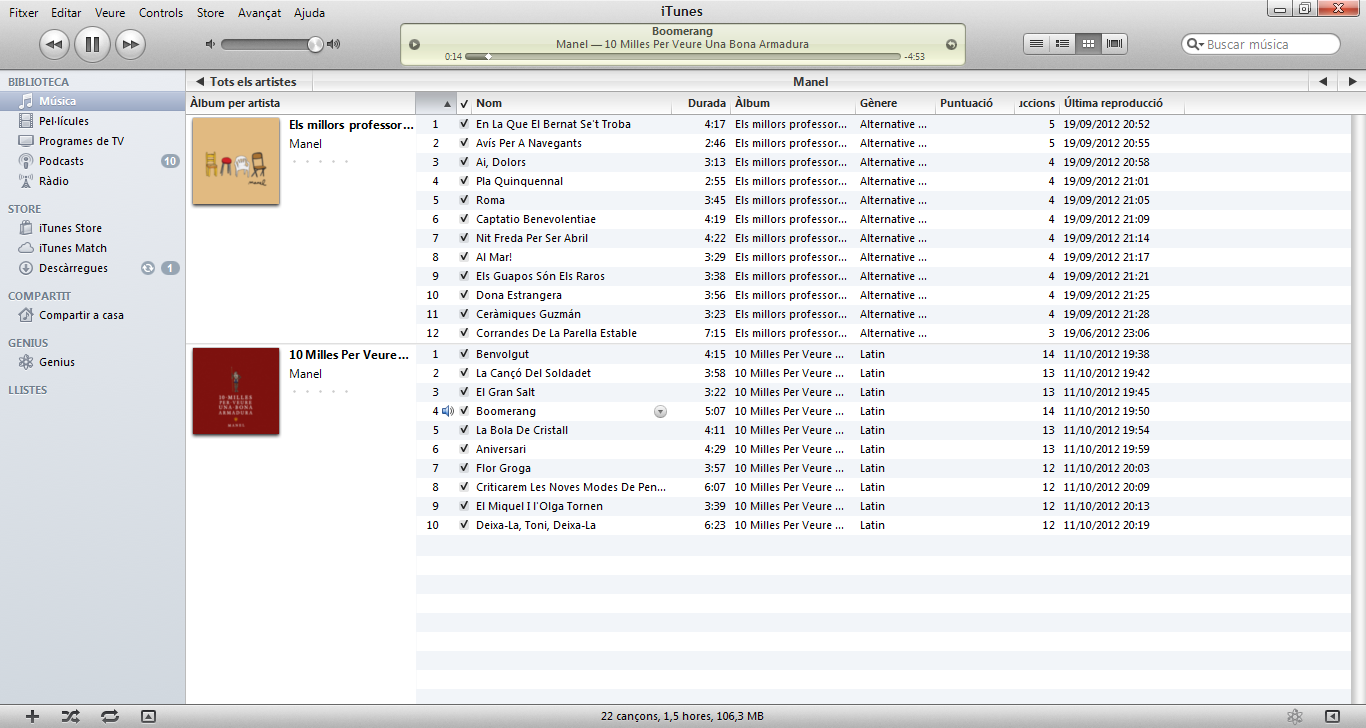Image resolution: width=1366 pixels, height=728 pixels.
Task: Click the low volume speaker icon
Action: 210,44
